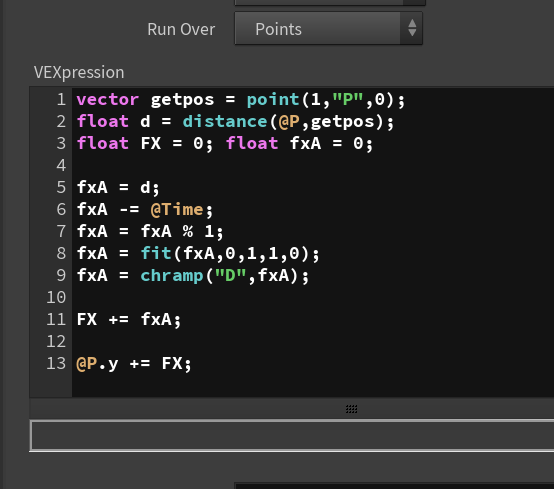Viewport: 554px width, 489px height.
Task: Click code line 2 'float d = distance(@P,getpos);'
Action: (x=235, y=122)
